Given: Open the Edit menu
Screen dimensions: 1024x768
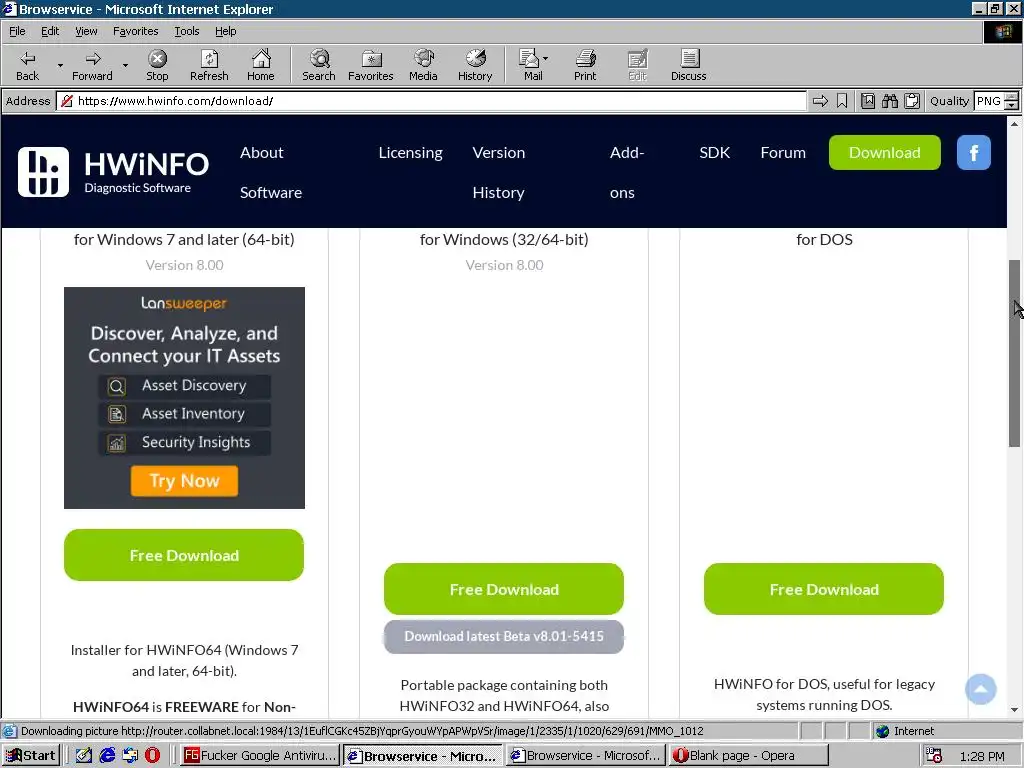Looking at the screenshot, I should [x=50, y=31].
